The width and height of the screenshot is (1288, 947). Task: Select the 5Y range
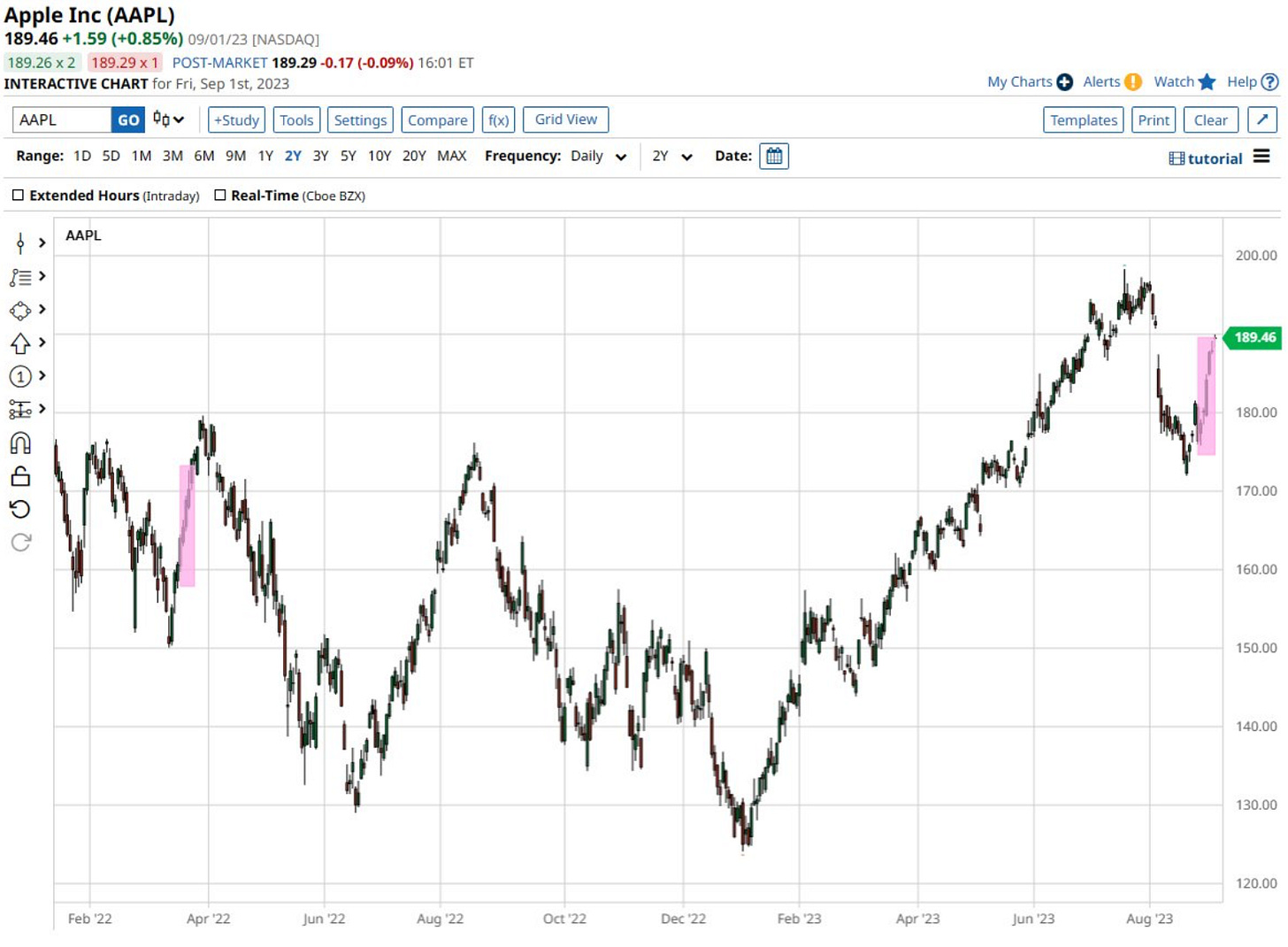click(x=349, y=156)
